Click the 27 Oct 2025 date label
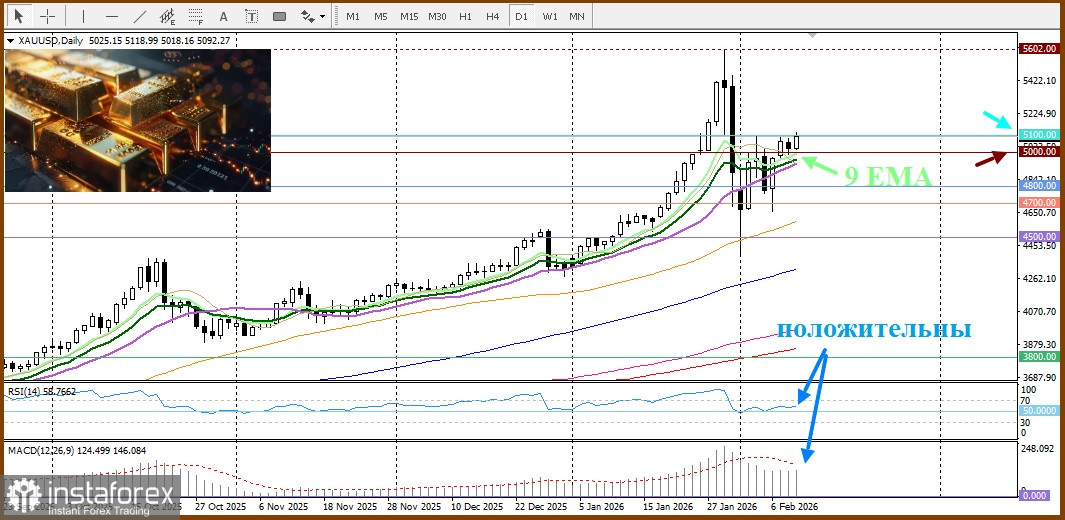The width and height of the screenshot is (1065, 520). (x=221, y=507)
